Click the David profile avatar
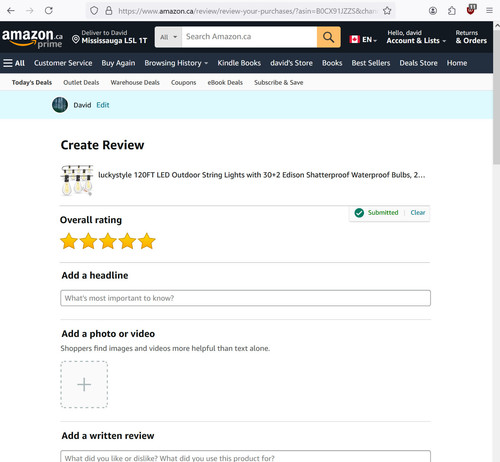500x462 pixels. click(x=60, y=105)
